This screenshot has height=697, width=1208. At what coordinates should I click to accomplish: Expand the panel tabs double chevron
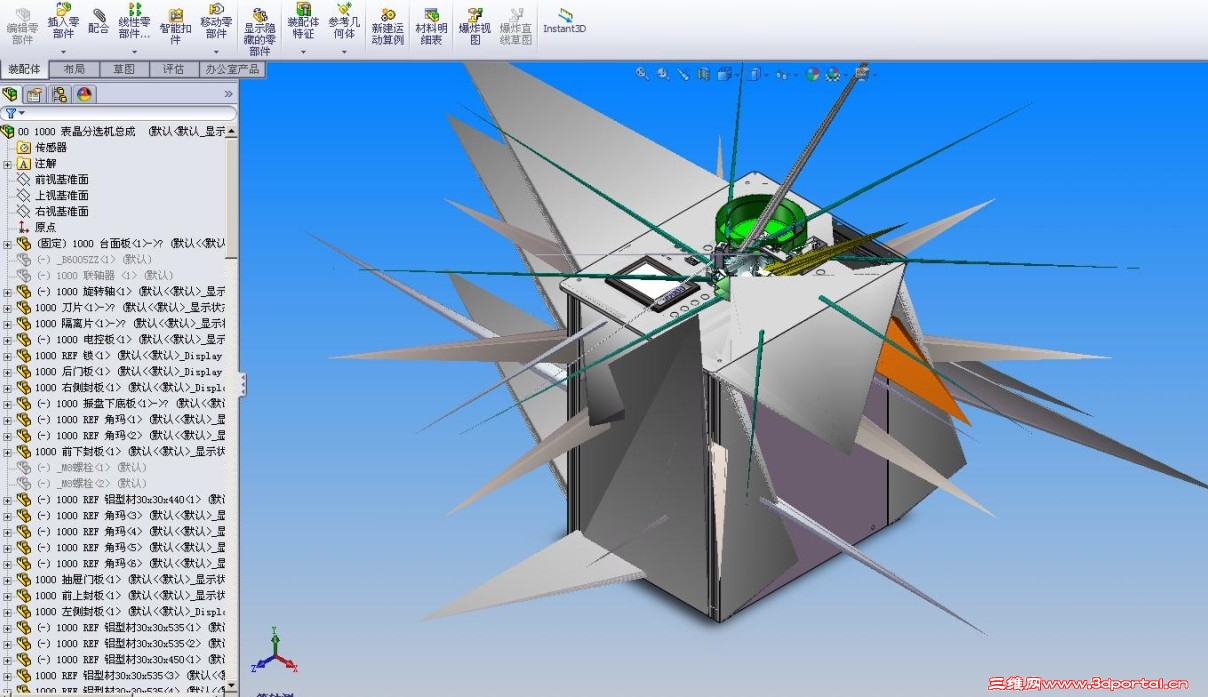click(x=228, y=94)
